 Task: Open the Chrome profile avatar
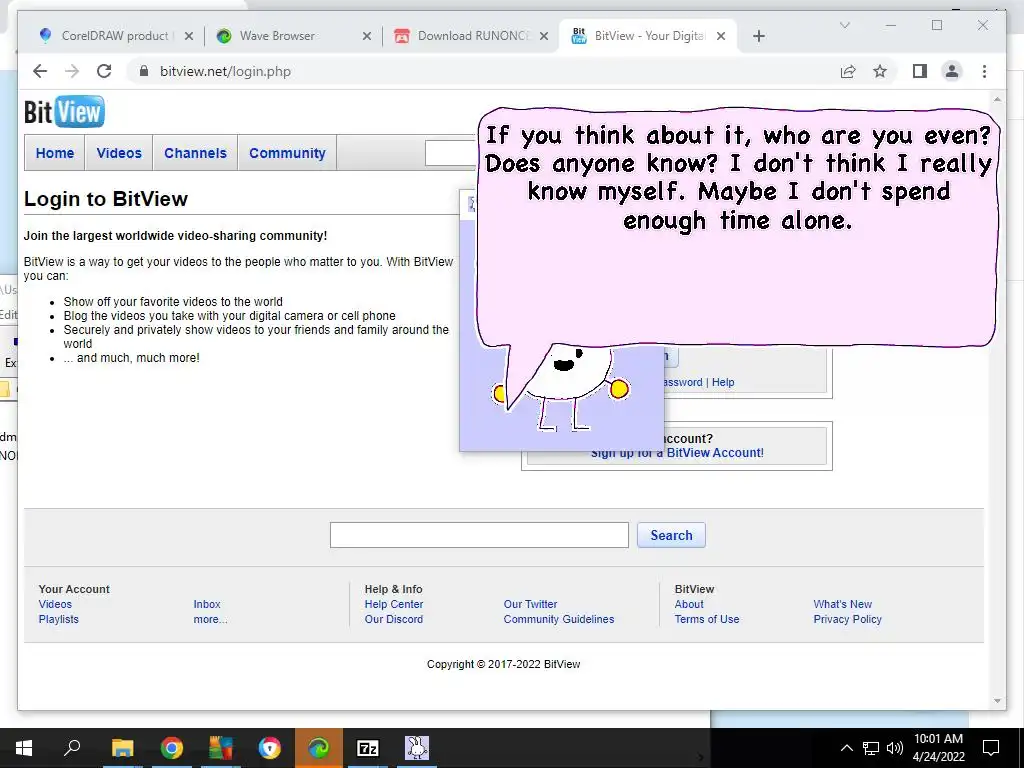point(952,71)
